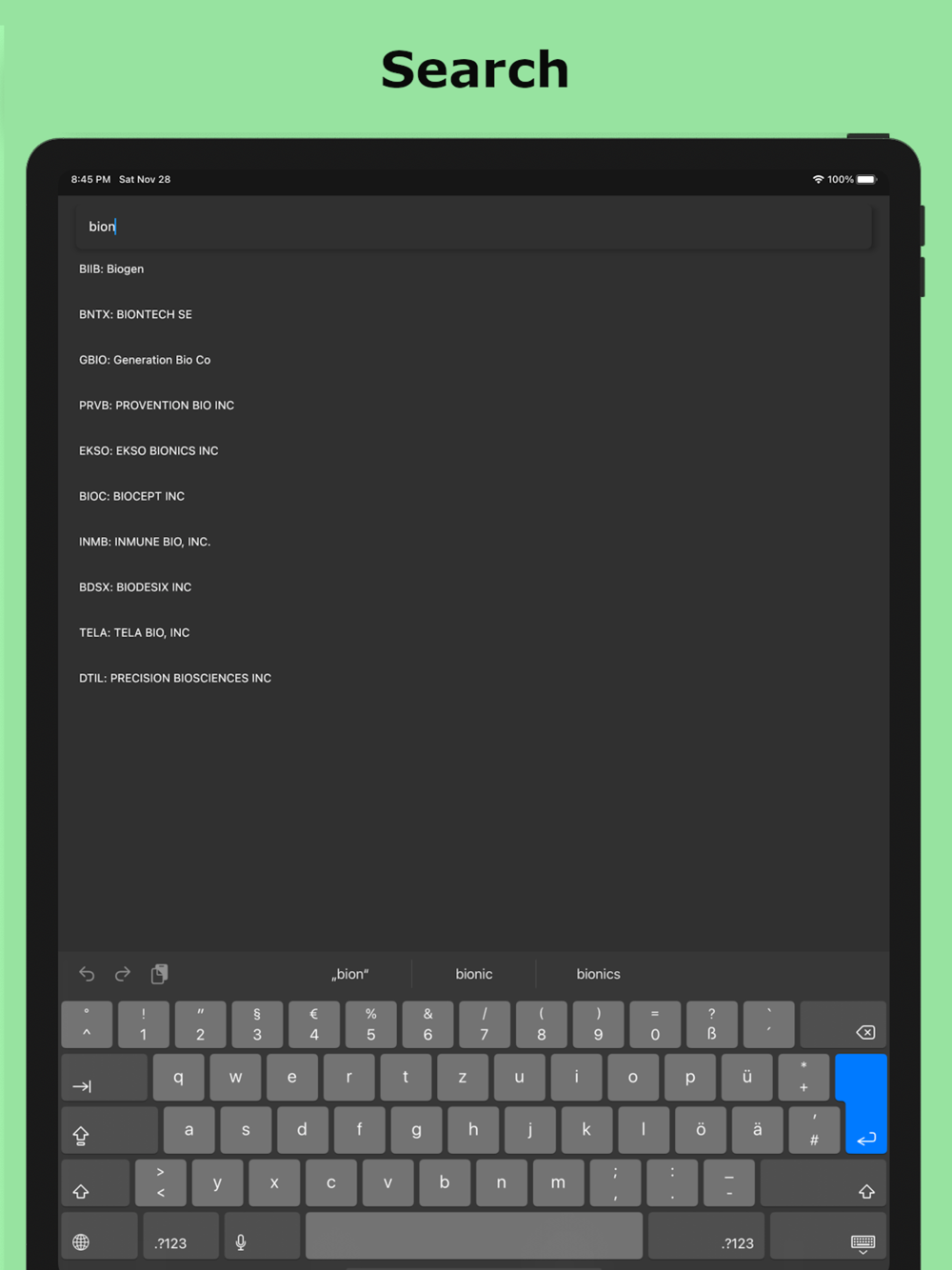Choose the 'bionics' autocomplete suggestion
The width and height of the screenshot is (952, 1270).
click(598, 974)
